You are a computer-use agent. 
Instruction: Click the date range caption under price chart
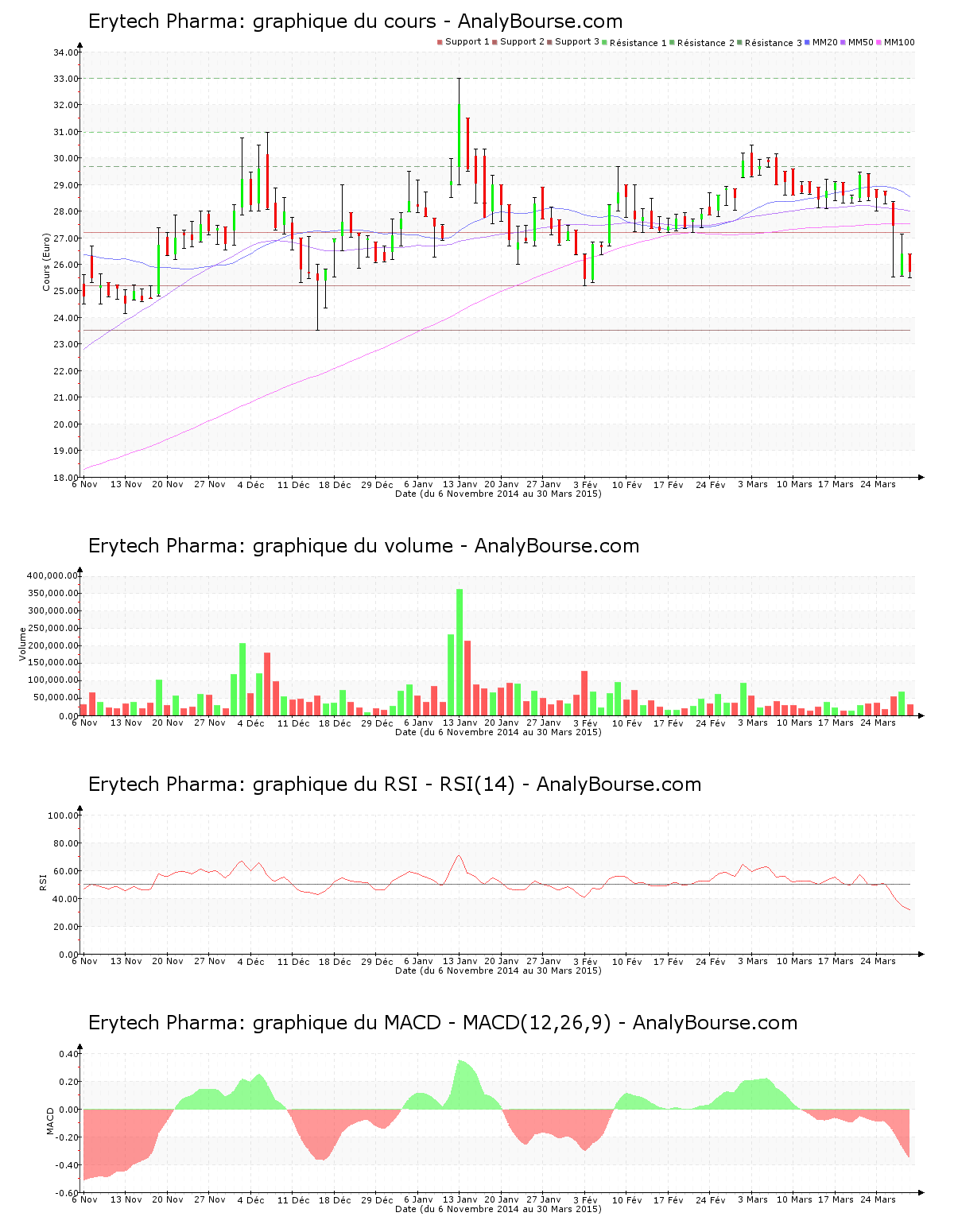[498, 494]
